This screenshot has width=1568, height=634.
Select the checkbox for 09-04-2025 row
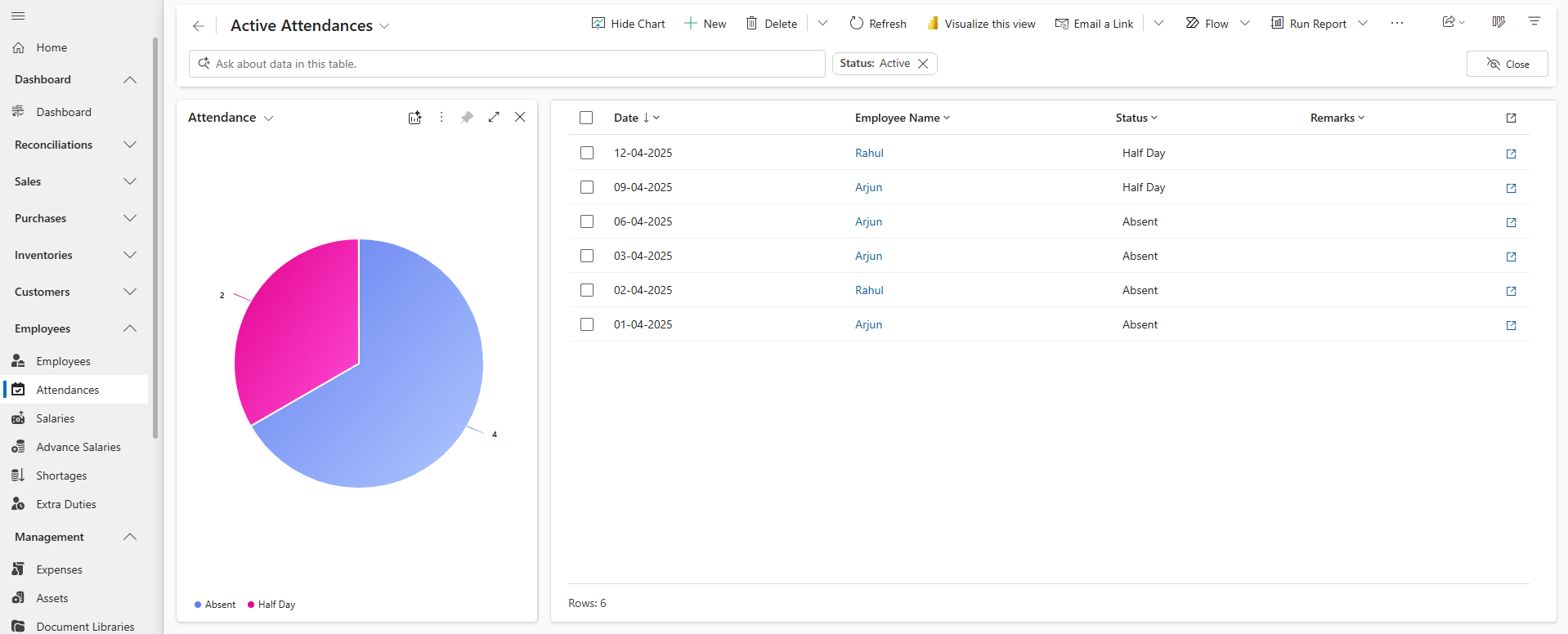pyautogui.click(x=587, y=187)
